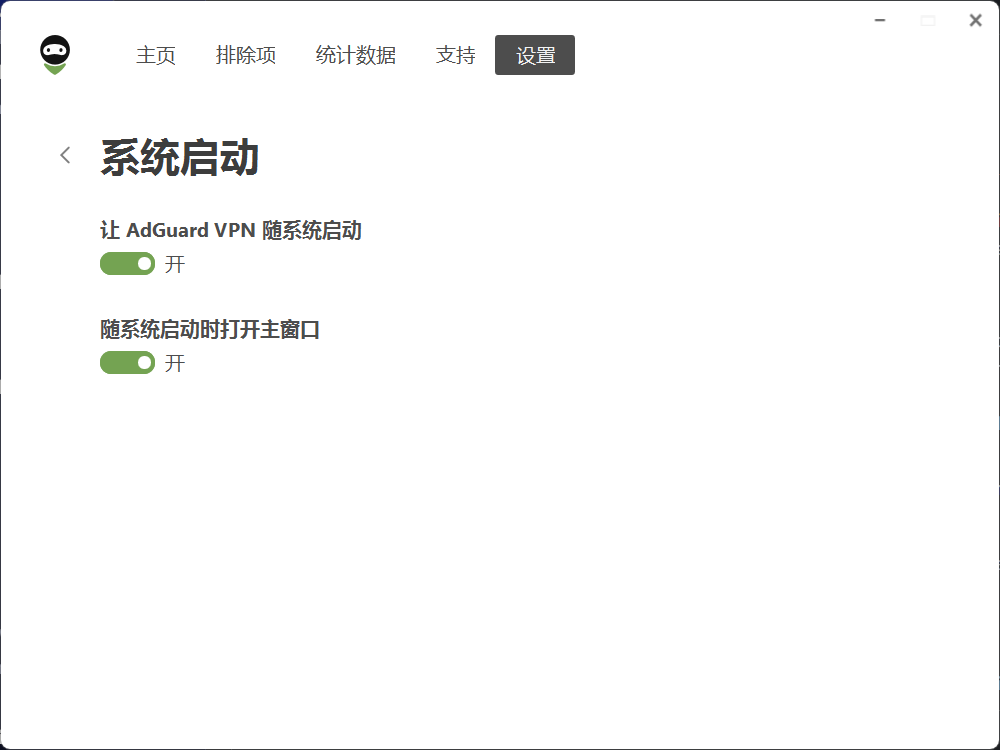The image size is (1000, 750).
Task: Disable 让 AdGuard VPN 随系统启动 toggle
Action: (128, 264)
